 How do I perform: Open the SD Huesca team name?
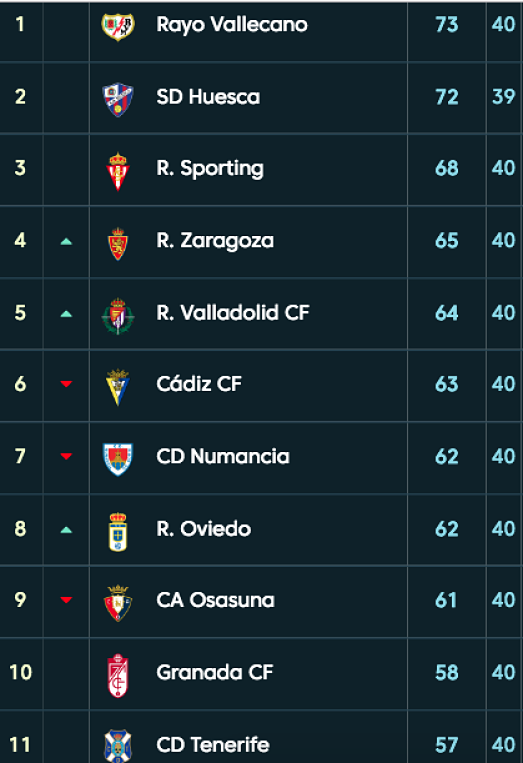click(208, 97)
